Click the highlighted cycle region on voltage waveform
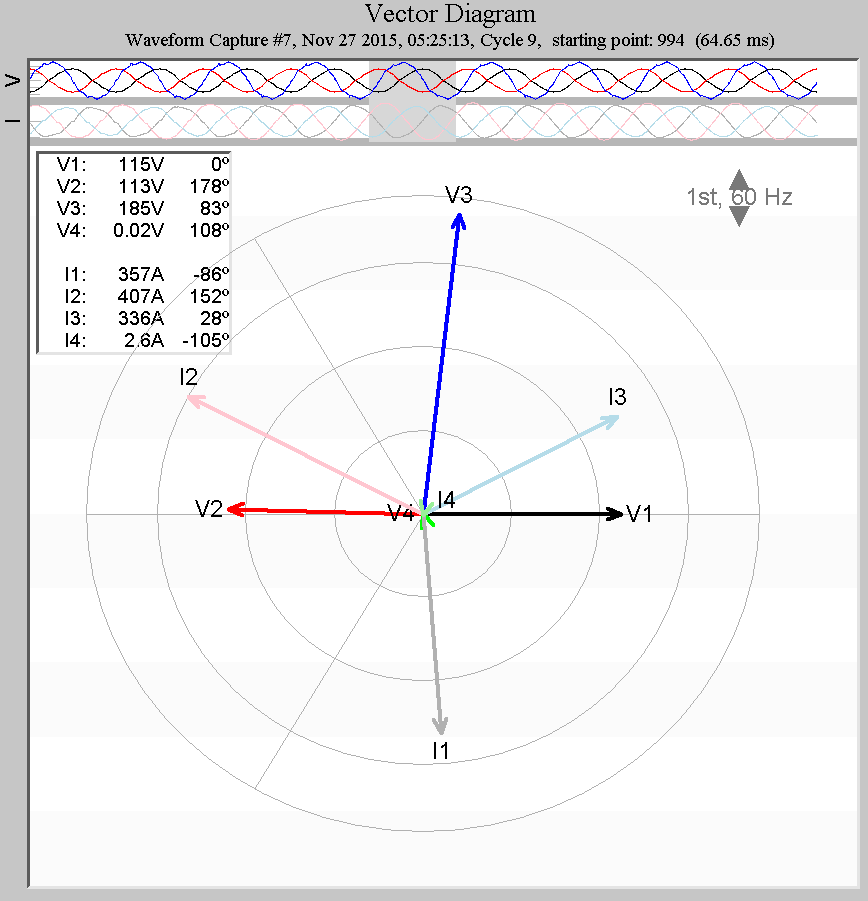Image resolution: width=868 pixels, height=901 pixels. point(412,78)
